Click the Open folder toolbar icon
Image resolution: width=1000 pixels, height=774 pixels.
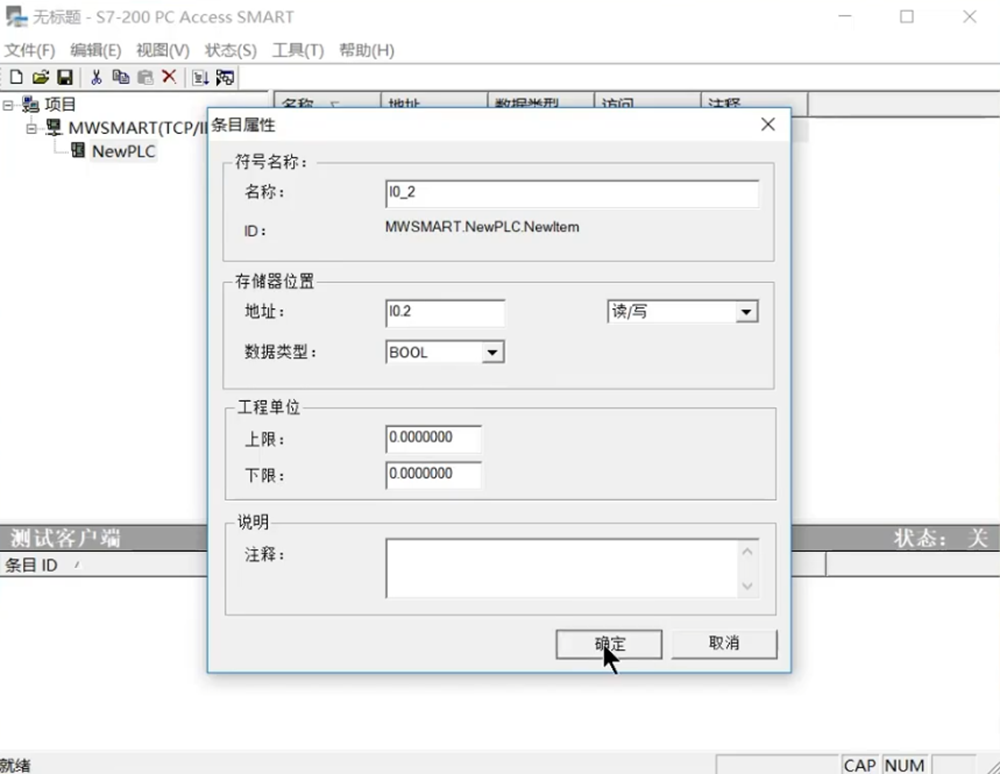(40, 77)
